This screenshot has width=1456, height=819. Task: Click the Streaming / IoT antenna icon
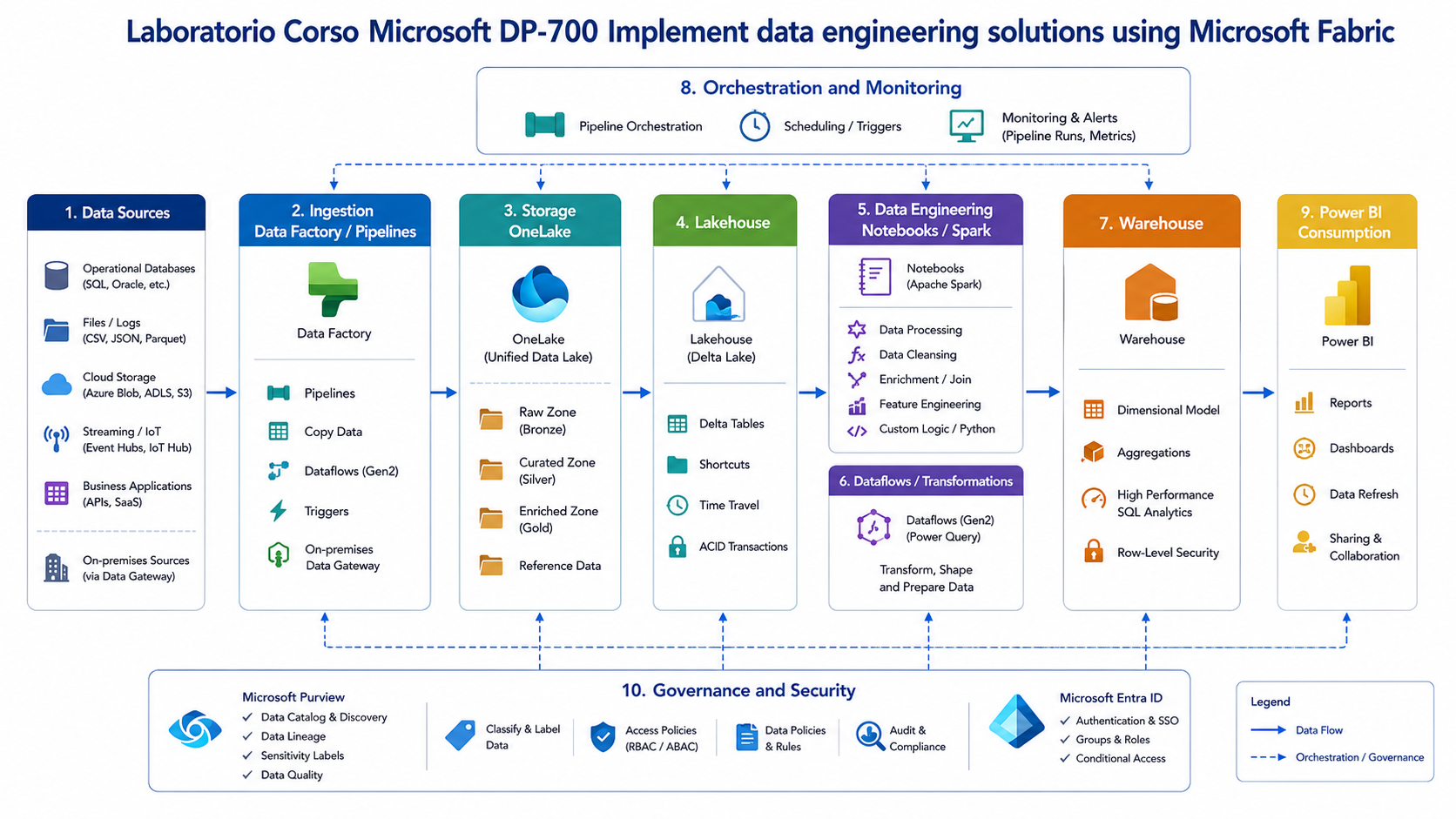pos(57,439)
